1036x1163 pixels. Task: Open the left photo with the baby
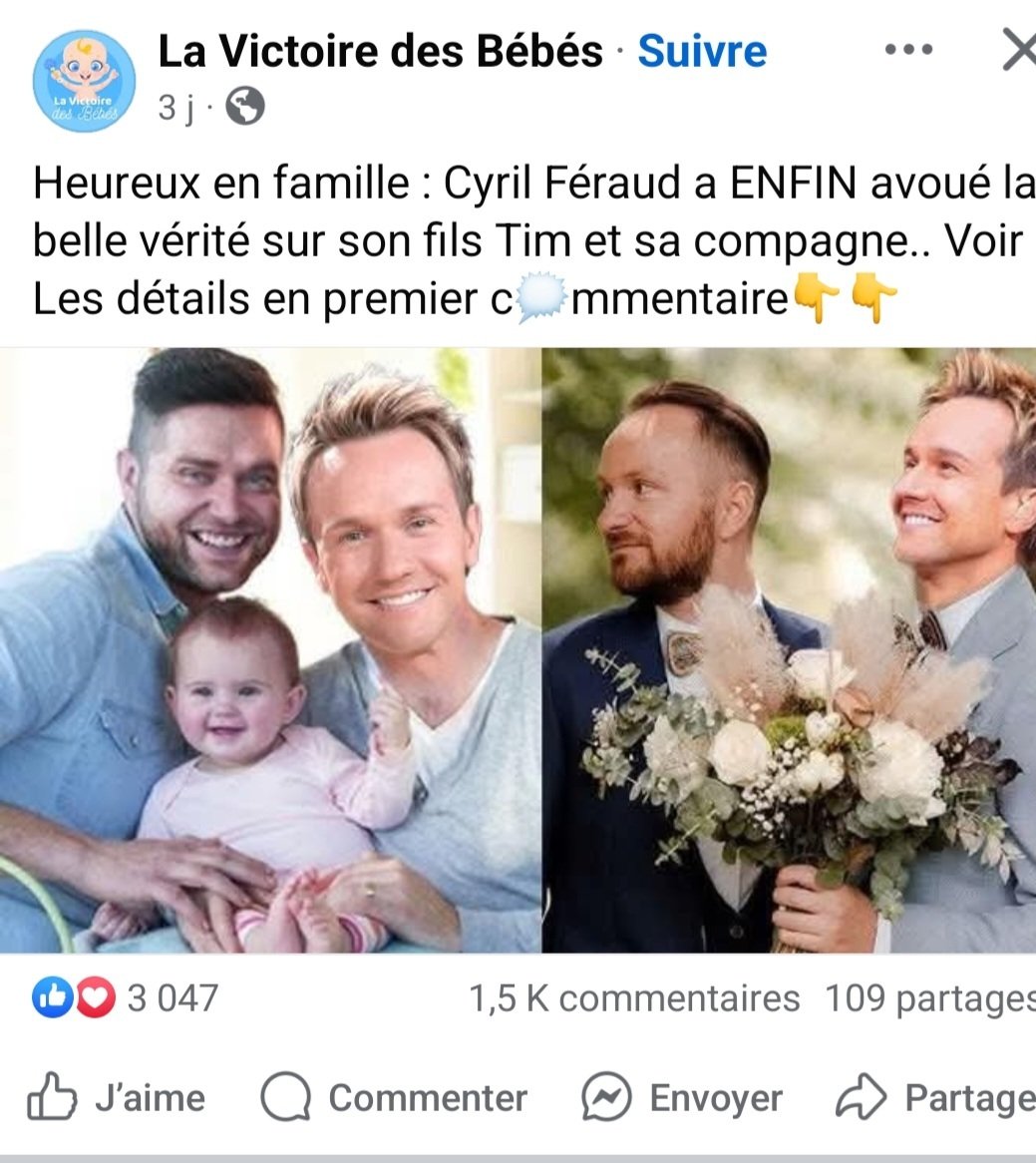(x=270, y=650)
